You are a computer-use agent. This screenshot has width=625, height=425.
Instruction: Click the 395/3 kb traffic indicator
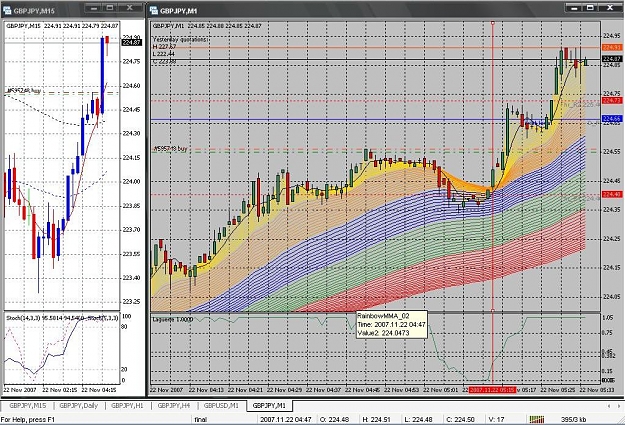[x=573, y=419]
